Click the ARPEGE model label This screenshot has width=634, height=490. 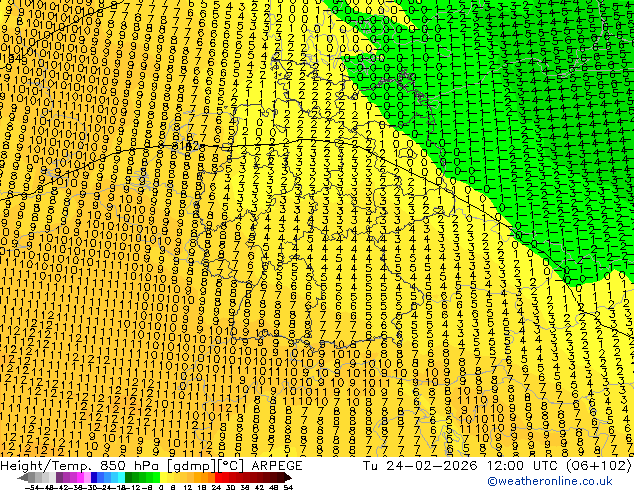(x=277, y=466)
